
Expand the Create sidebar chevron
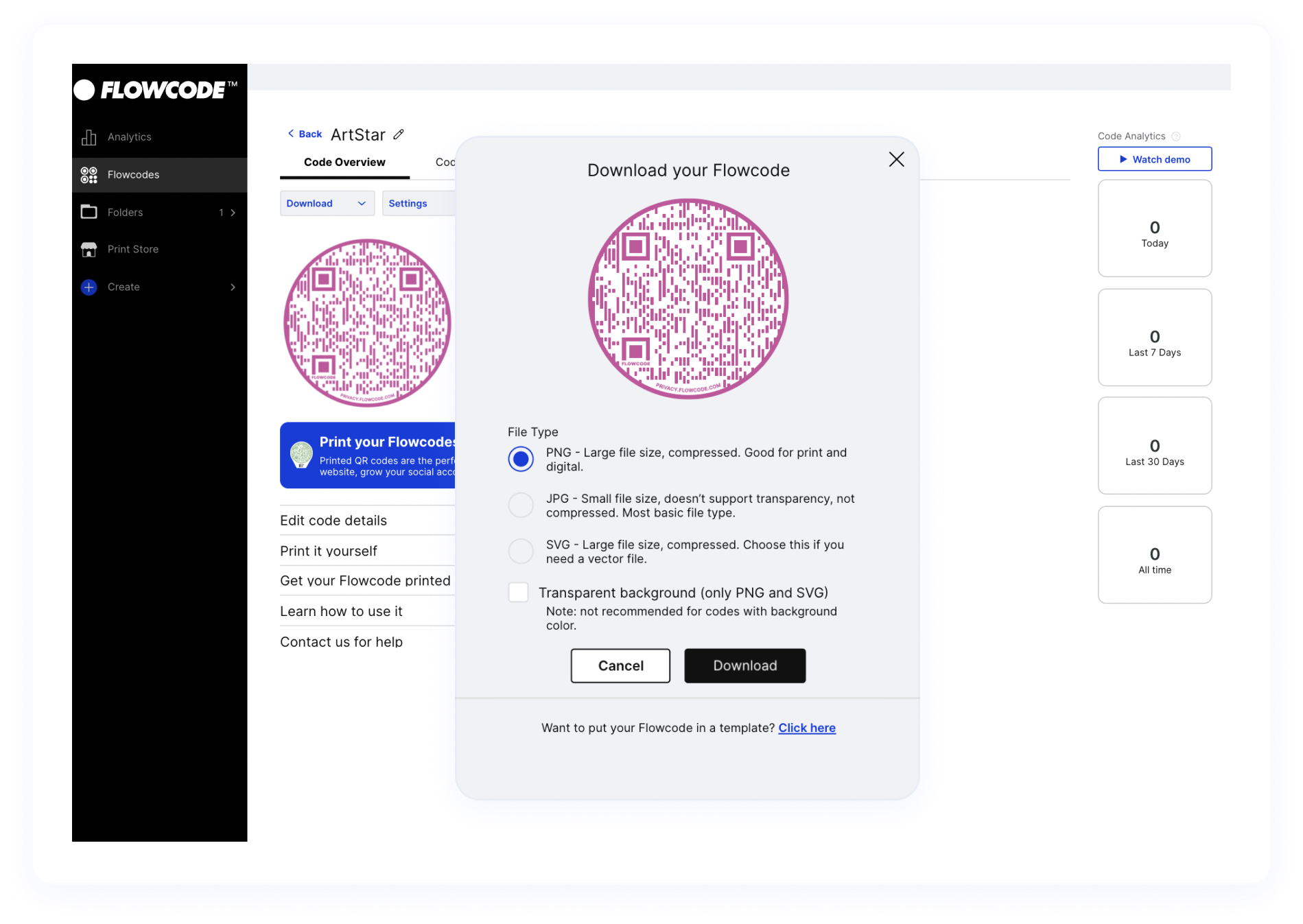tap(233, 287)
